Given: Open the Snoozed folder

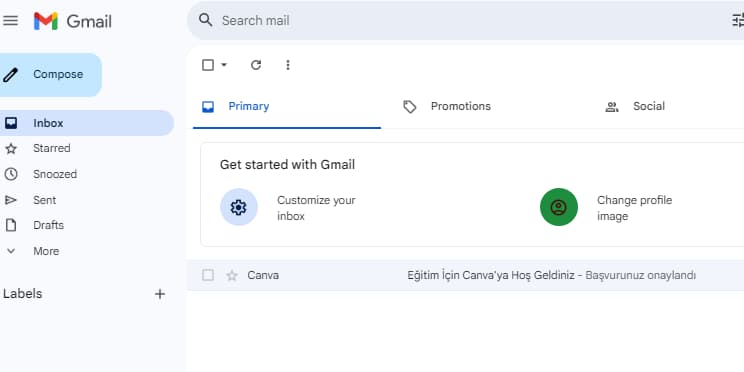Looking at the screenshot, I should point(55,174).
